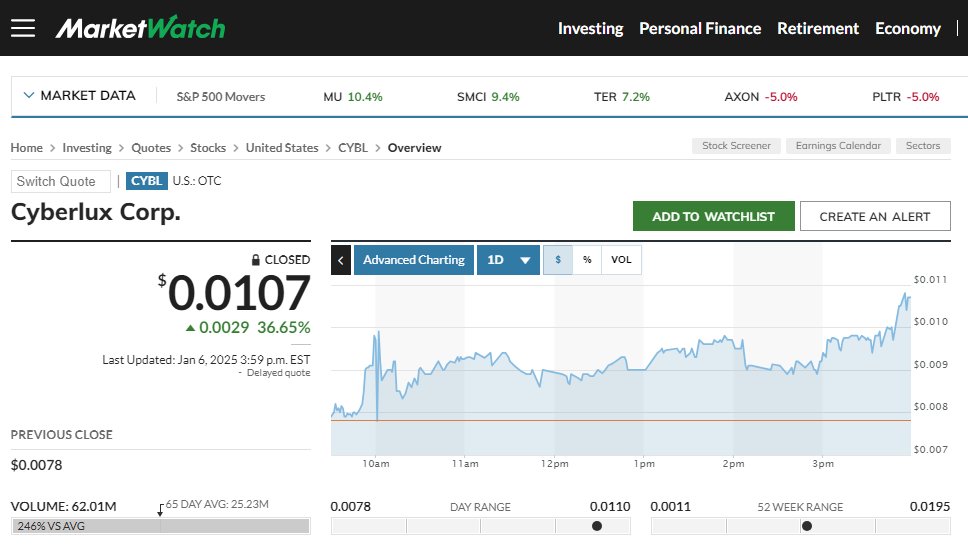Open the 1D time range dropdown
The width and height of the screenshot is (968, 553).
coord(508,260)
